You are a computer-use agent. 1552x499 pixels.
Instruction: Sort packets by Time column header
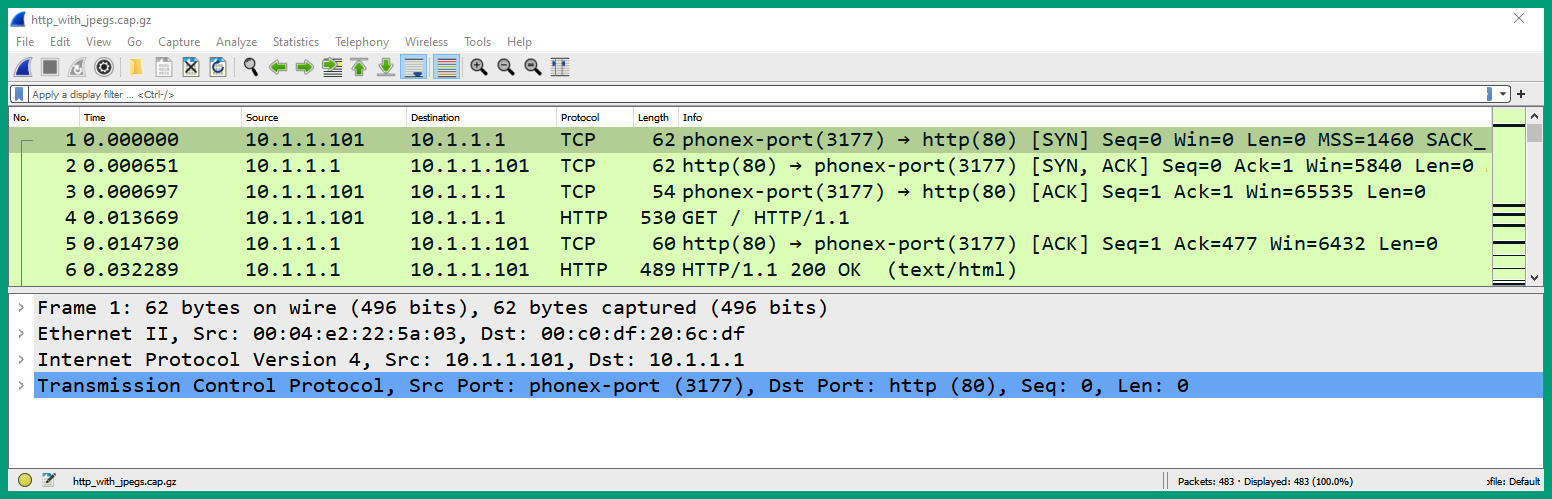coord(160,117)
